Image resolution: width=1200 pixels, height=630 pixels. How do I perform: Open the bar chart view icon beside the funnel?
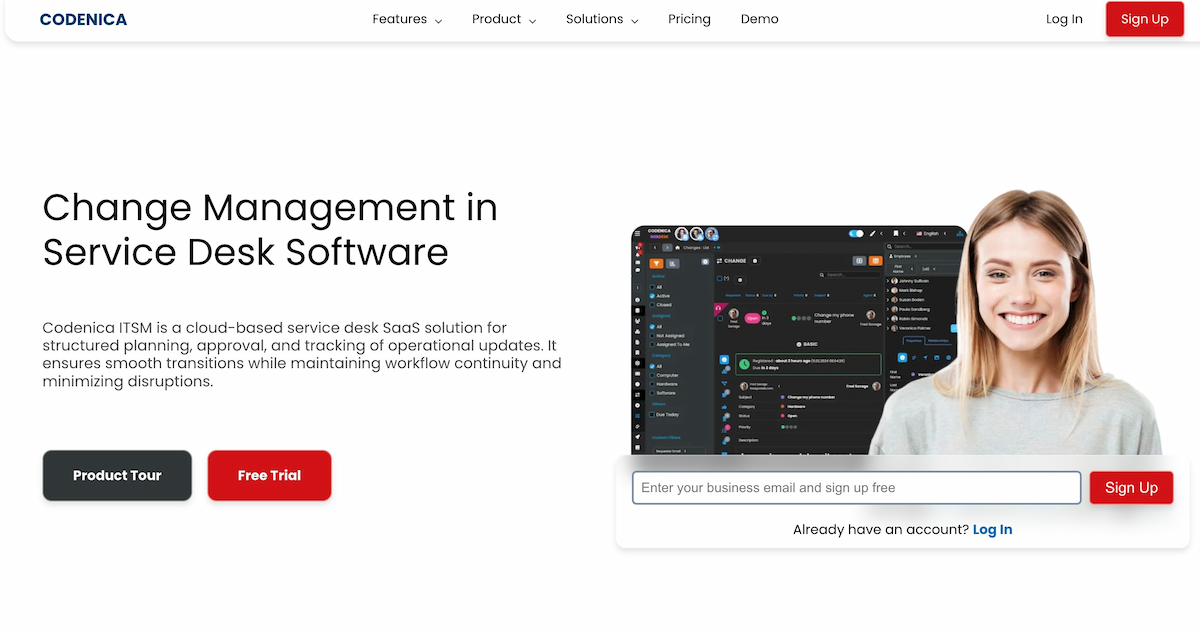[672, 264]
